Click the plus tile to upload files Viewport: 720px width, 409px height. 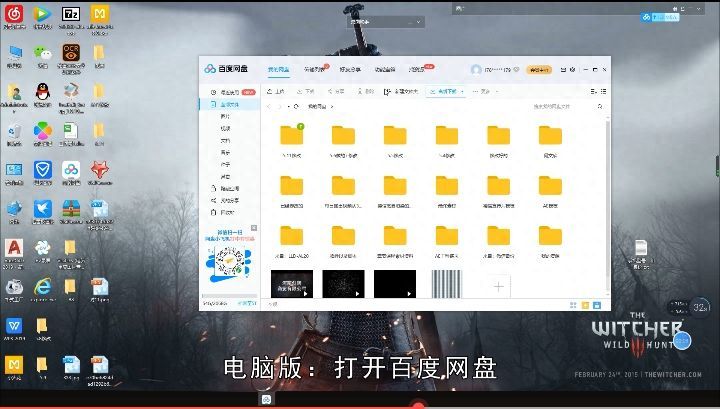pos(499,286)
